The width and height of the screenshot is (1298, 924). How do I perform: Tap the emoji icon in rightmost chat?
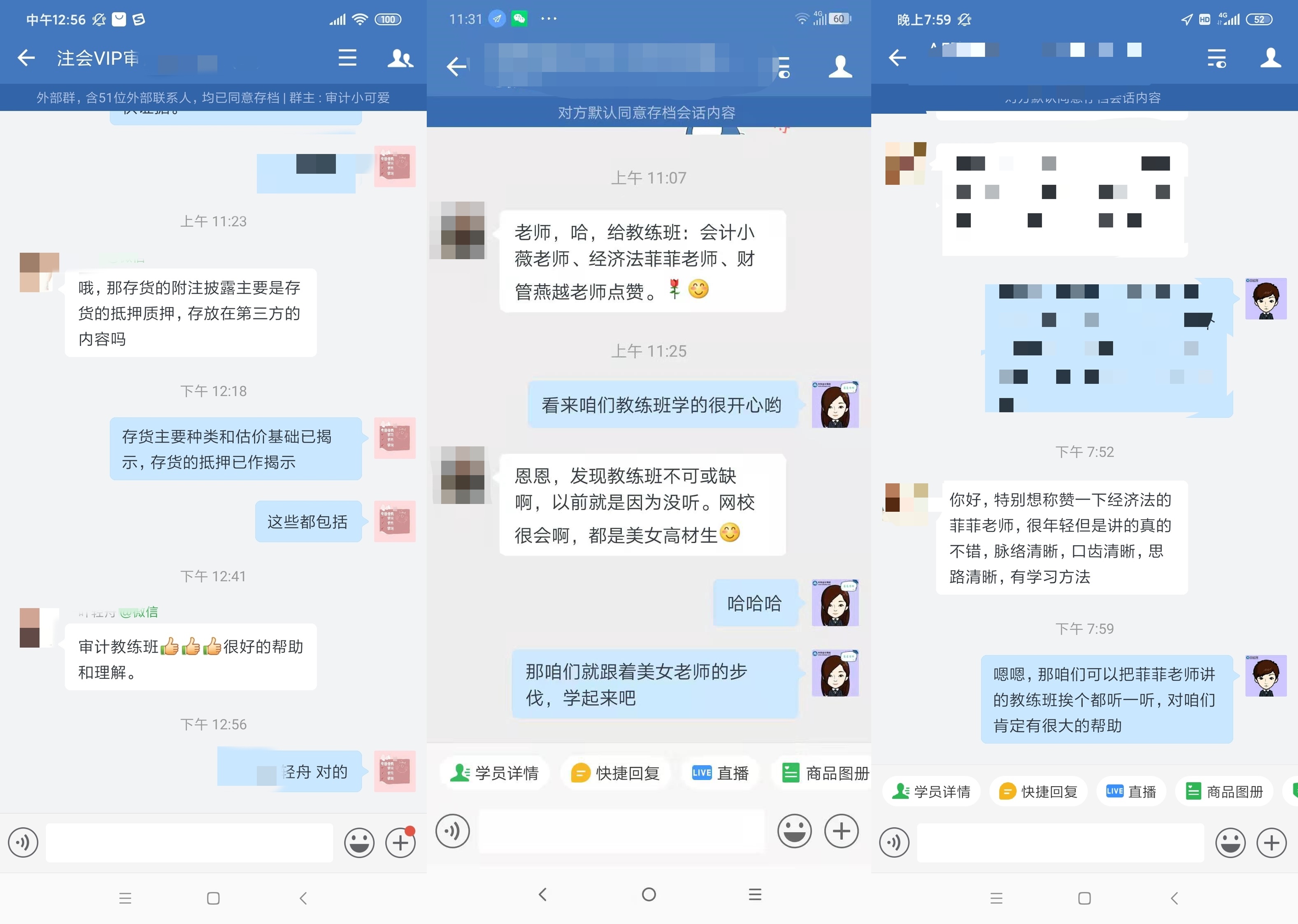click(x=1230, y=843)
